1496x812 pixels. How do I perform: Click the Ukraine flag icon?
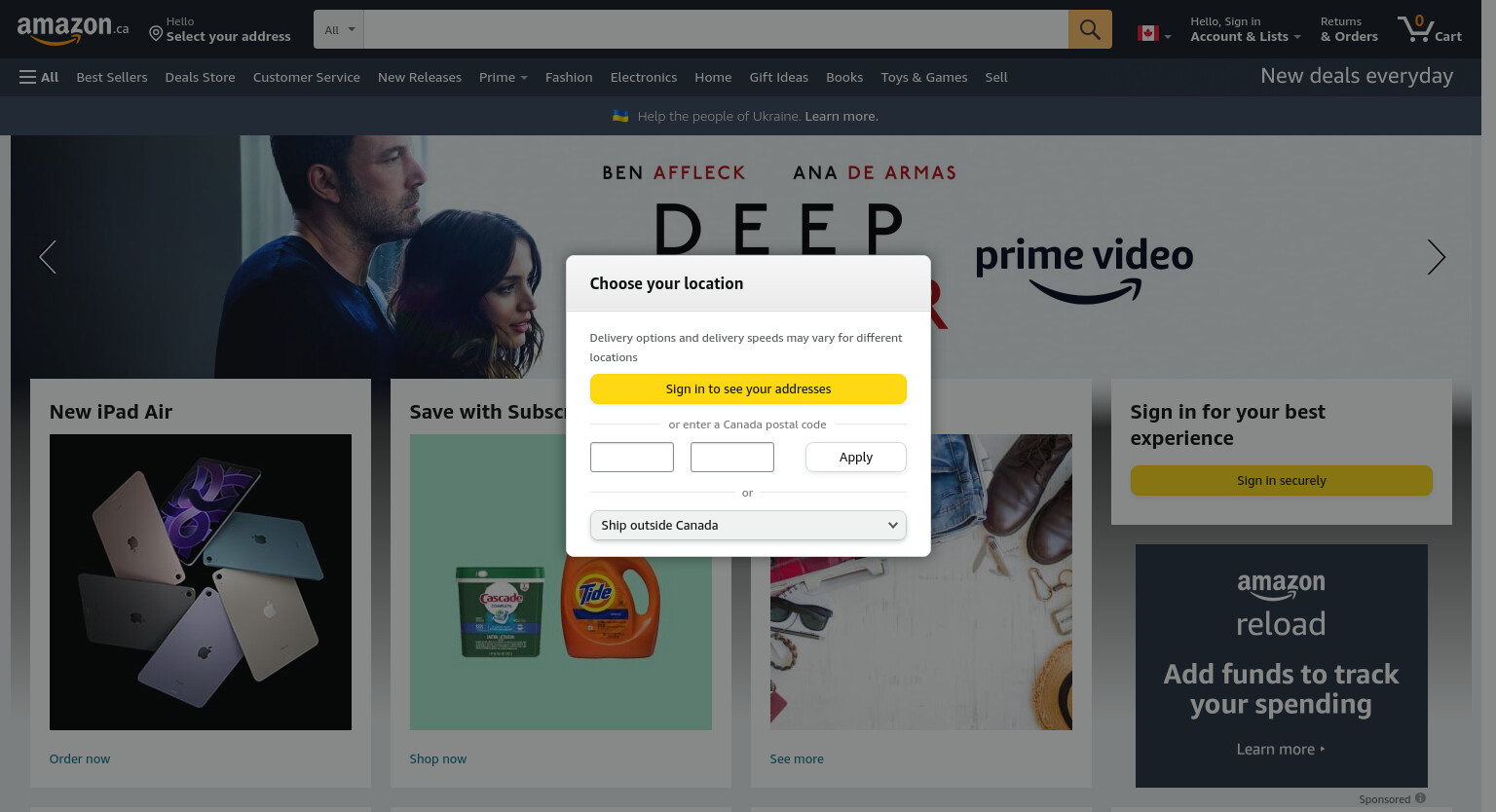click(x=620, y=116)
